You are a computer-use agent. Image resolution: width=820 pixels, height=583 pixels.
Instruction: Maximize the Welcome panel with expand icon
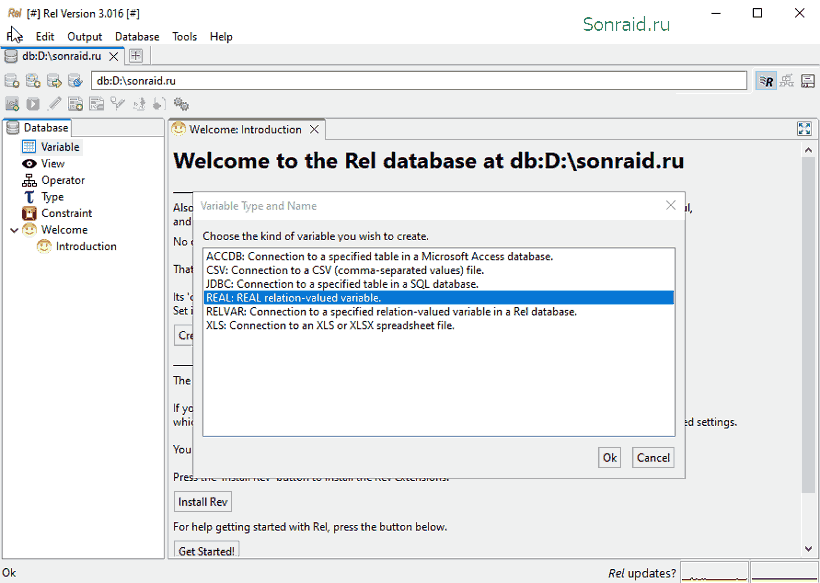coord(804,129)
